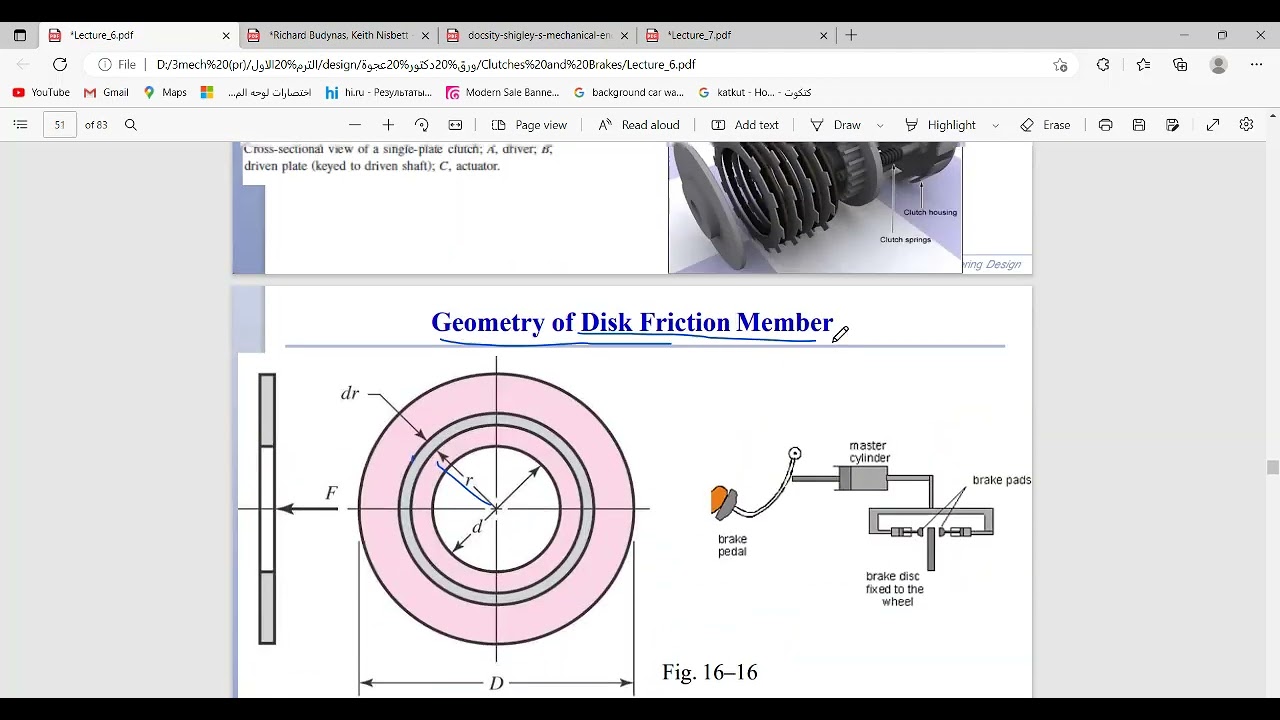Open the Maps bookmark
The width and height of the screenshot is (1280, 720).
tap(165, 92)
